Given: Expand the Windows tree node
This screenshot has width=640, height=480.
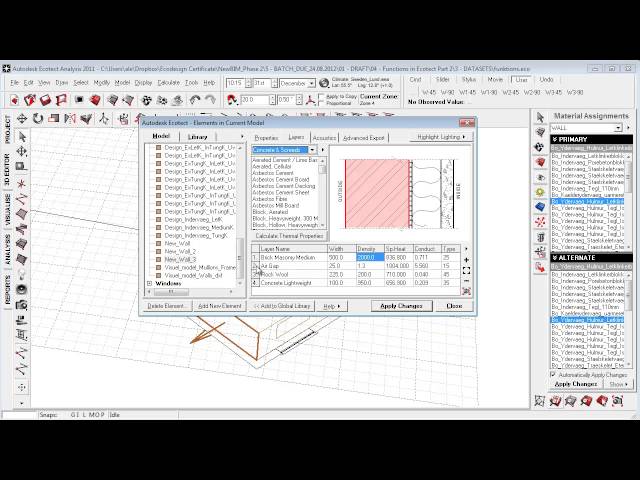Looking at the screenshot, I should 149,283.
